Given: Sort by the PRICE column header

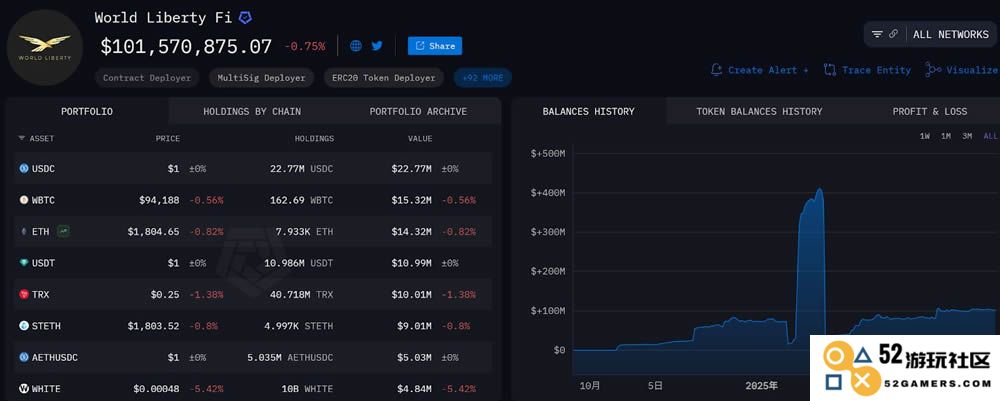Looking at the screenshot, I should pos(168,138).
